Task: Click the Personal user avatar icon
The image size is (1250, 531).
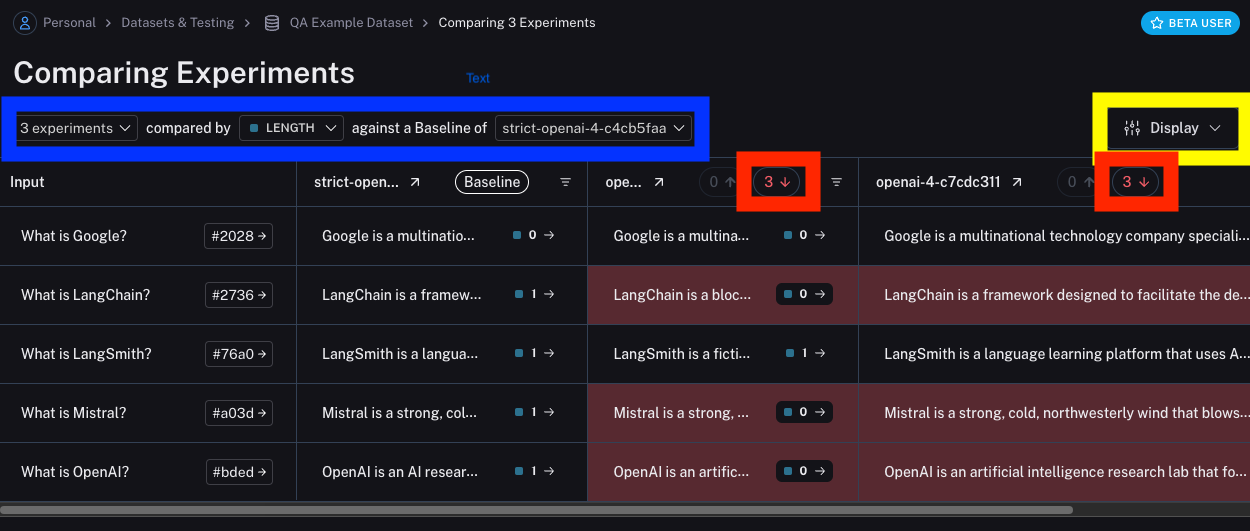Action: pyautogui.click(x=24, y=22)
